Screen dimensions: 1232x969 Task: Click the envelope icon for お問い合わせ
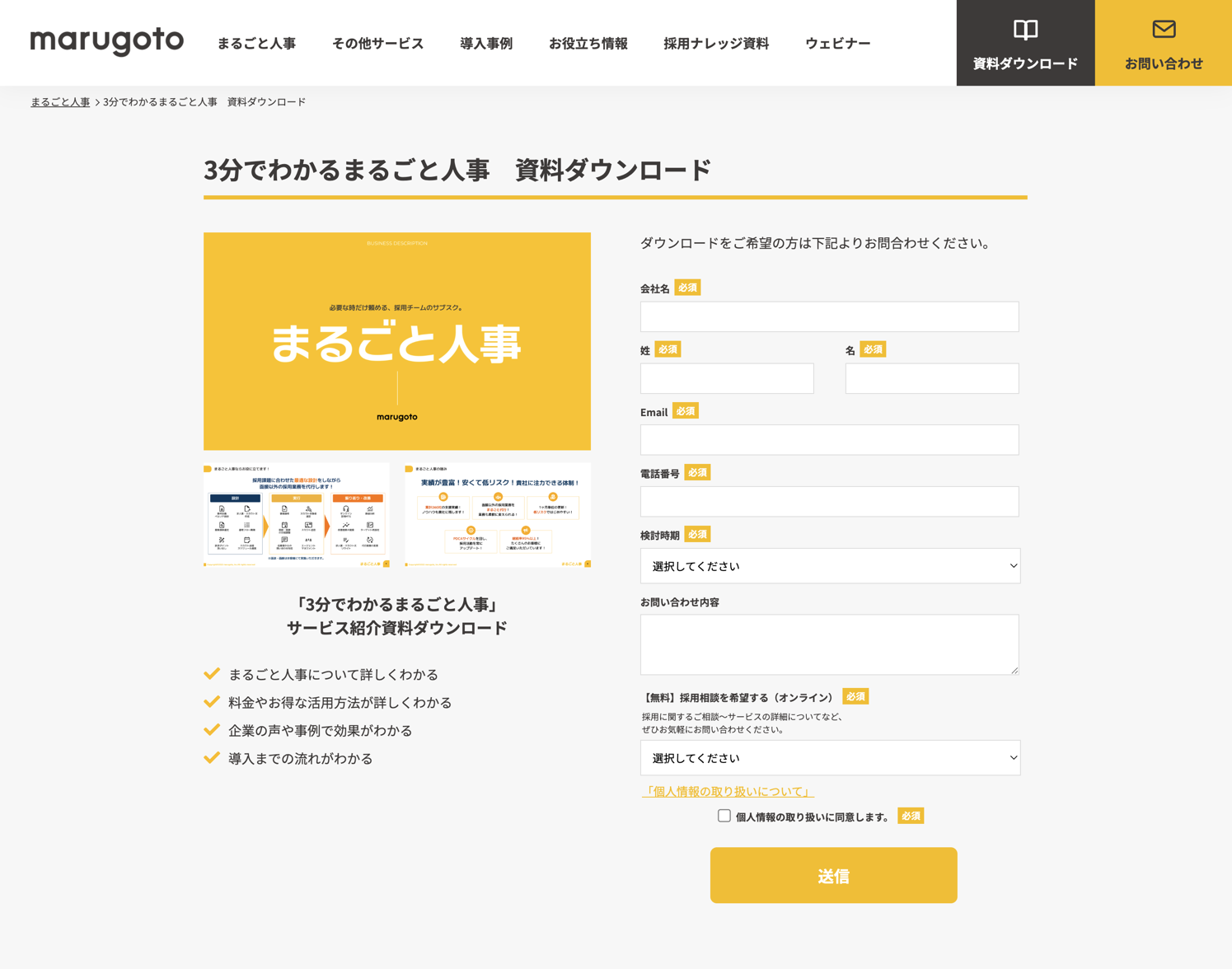click(1164, 30)
